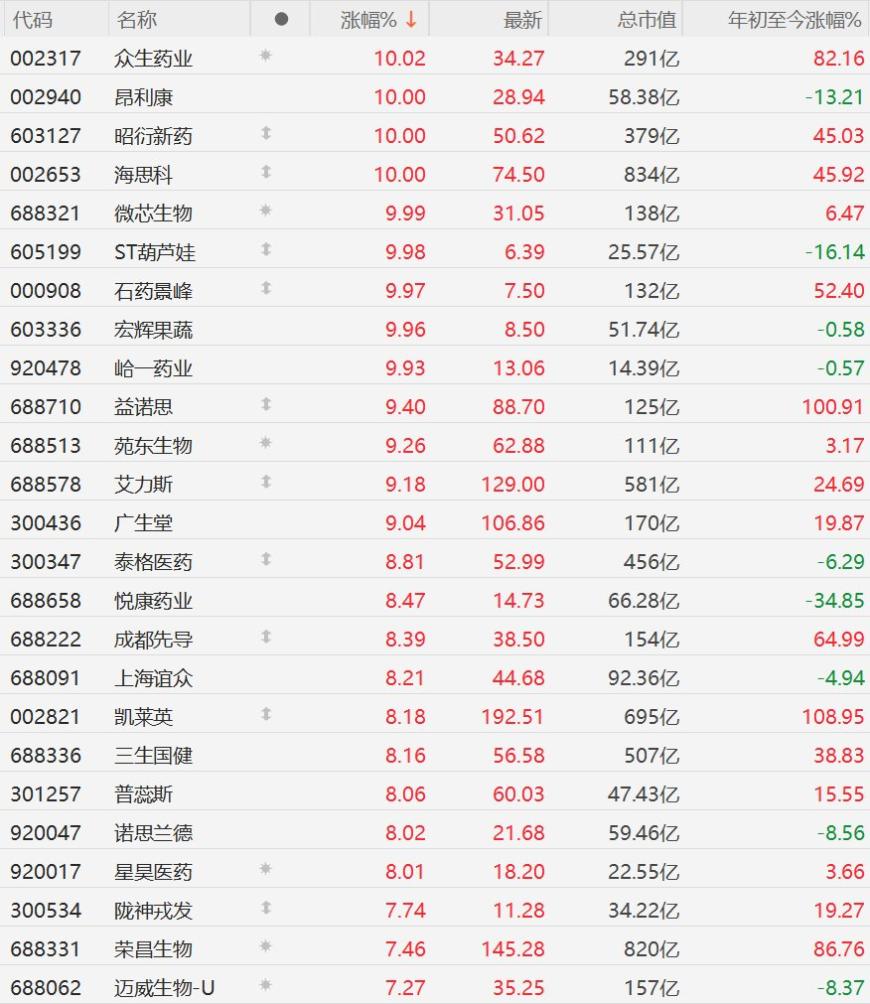Click the latest price 145.28
The width and height of the screenshot is (870, 1004).
(x=513, y=949)
